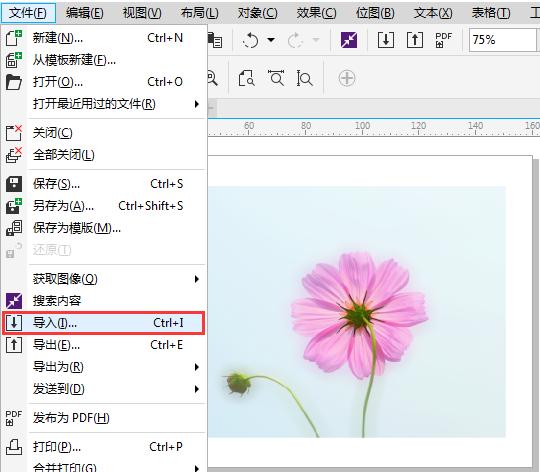Choose 搜索内容 menu entry
Image resolution: width=540 pixels, height=472 pixels.
[x=104, y=301]
